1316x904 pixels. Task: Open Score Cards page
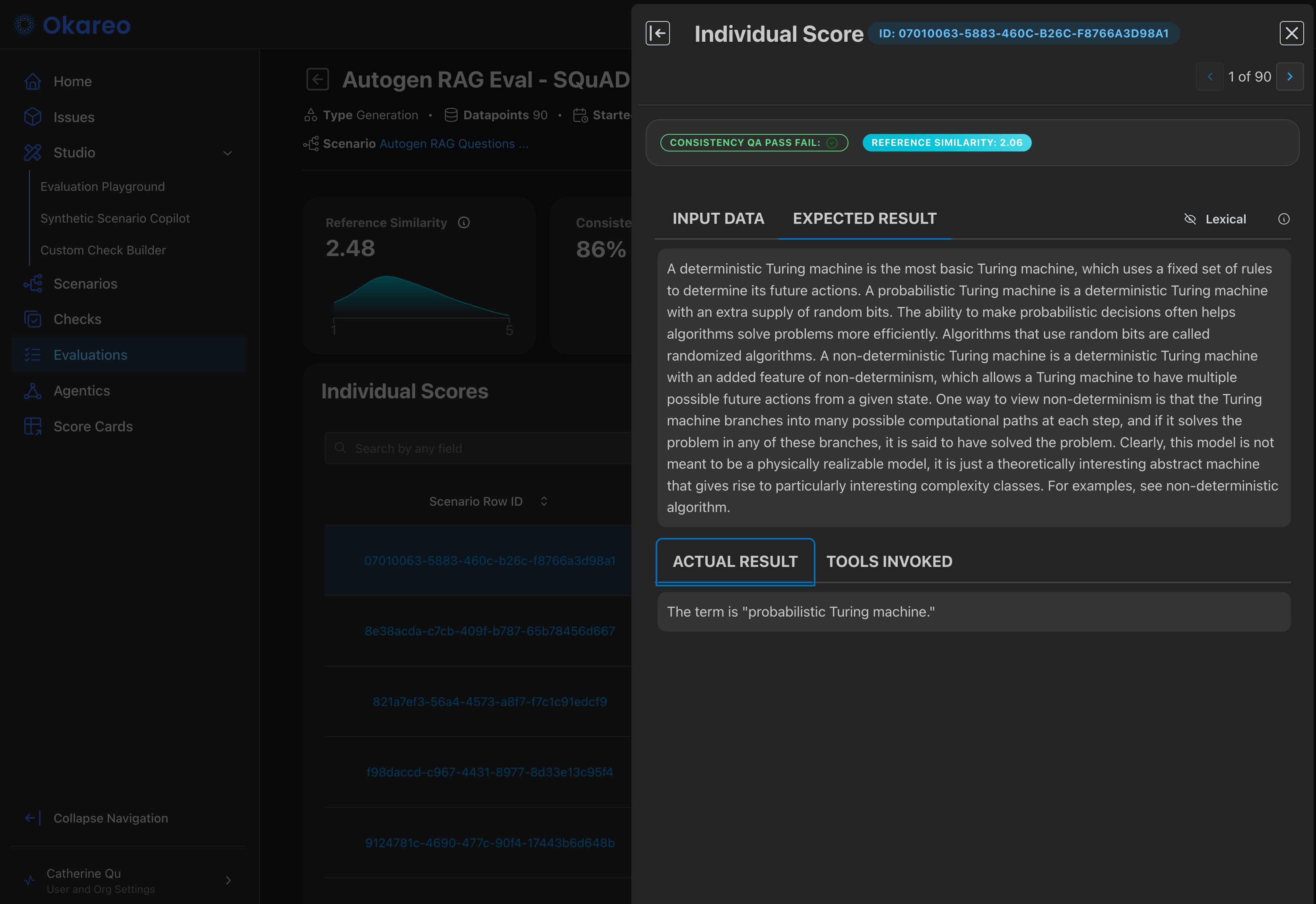tap(93, 427)
